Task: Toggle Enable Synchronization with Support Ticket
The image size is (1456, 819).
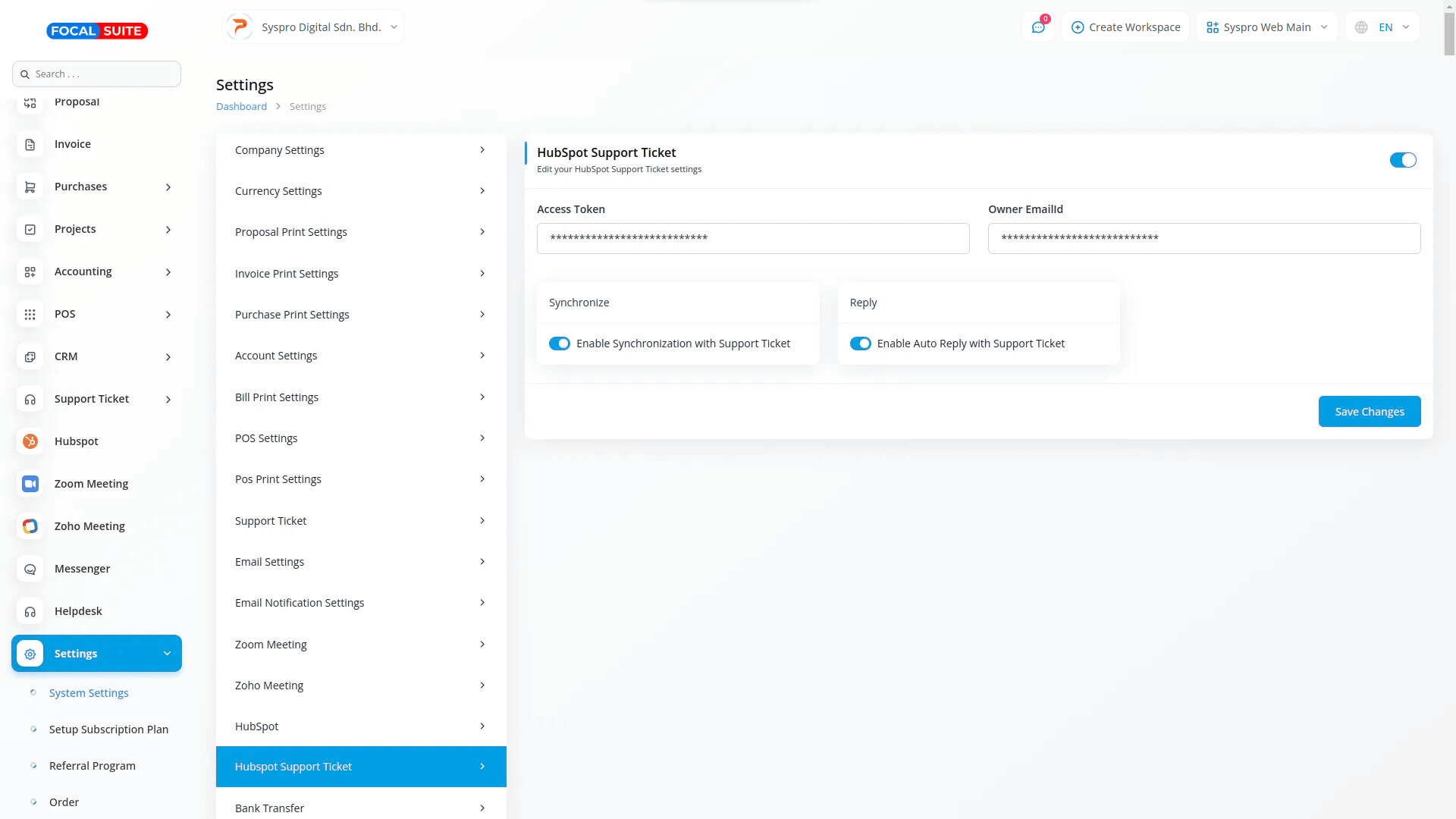Action: coord(560,344)
